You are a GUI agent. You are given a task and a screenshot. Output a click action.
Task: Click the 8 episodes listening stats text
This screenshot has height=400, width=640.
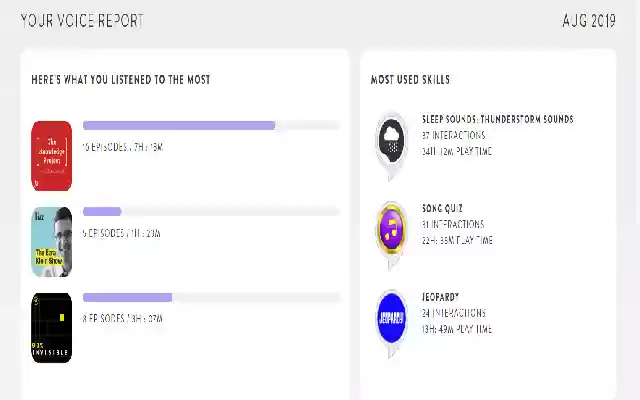pyautogui.click(x=122, y=319)
